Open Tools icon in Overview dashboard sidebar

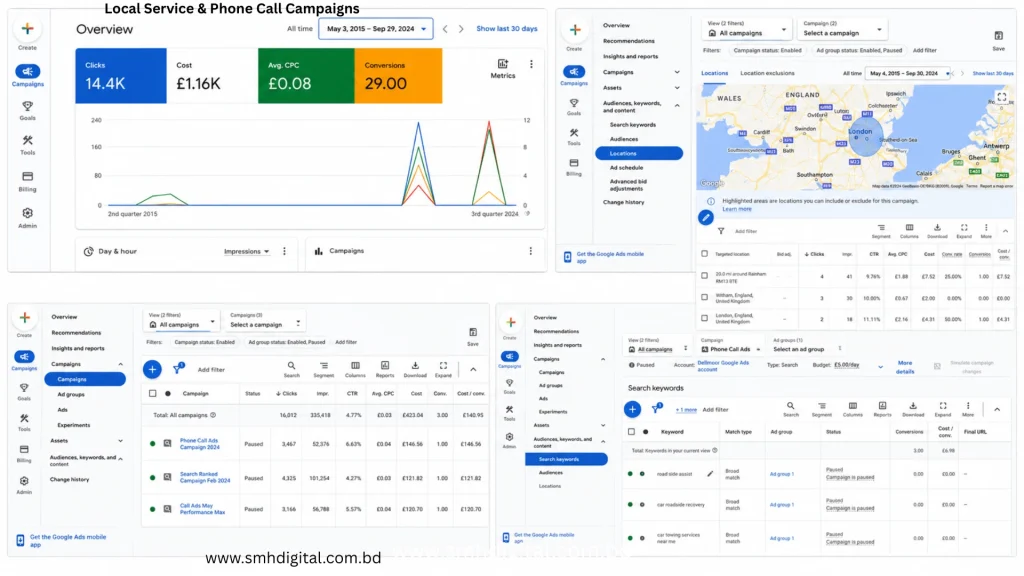[27, 140]
